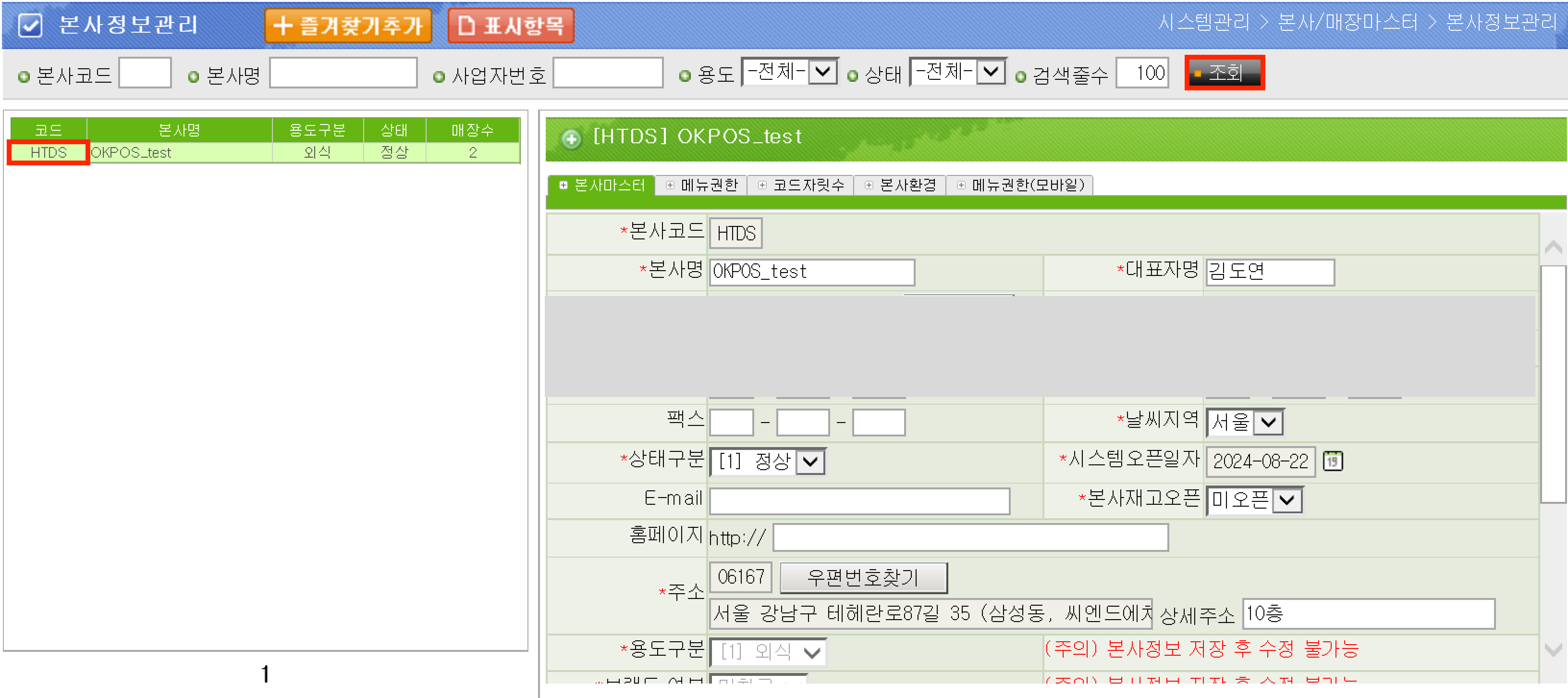
Task: Click the 표시항목 document icon button
Action: (511, 26)
